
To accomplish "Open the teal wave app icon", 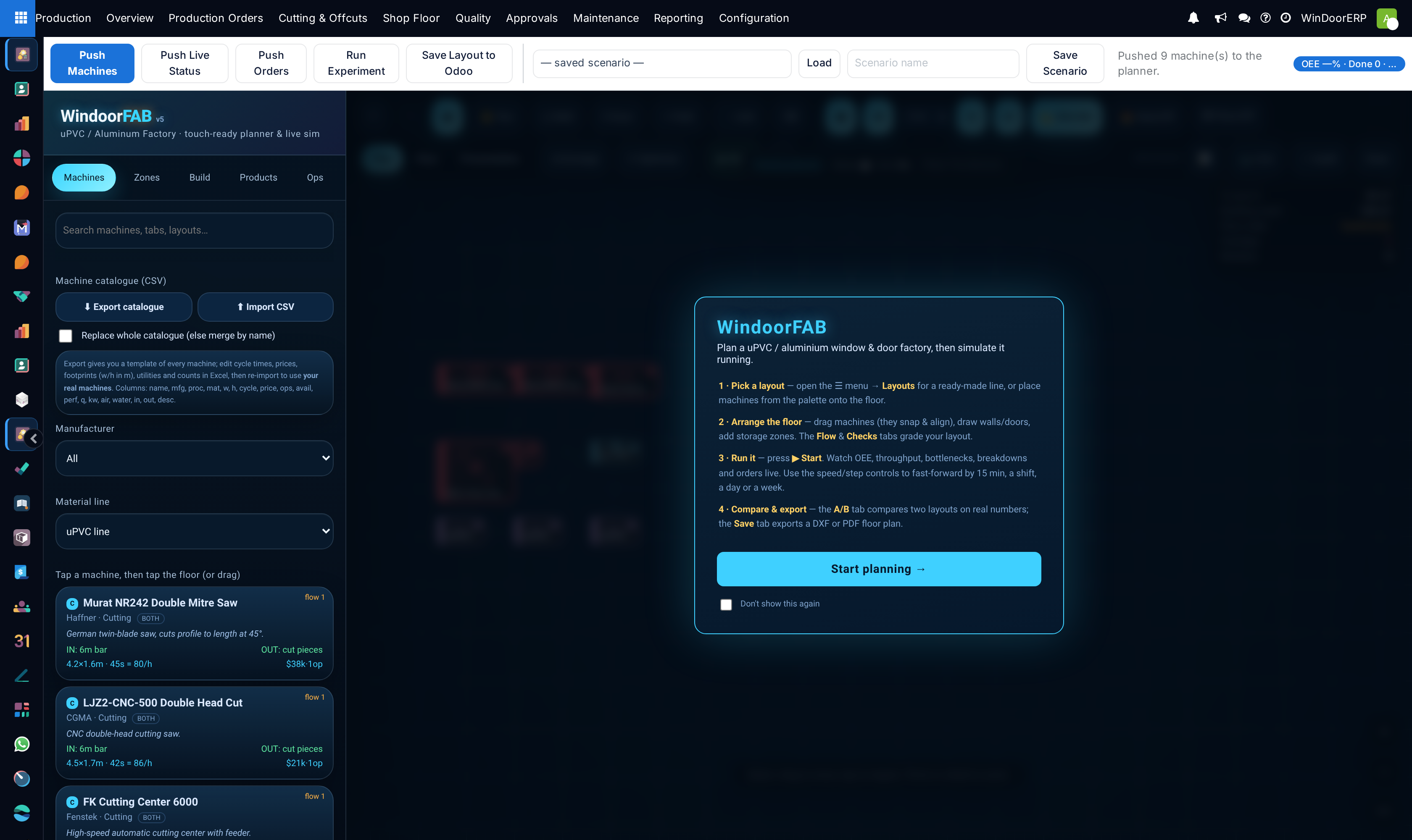I will (x=21, y=814).
